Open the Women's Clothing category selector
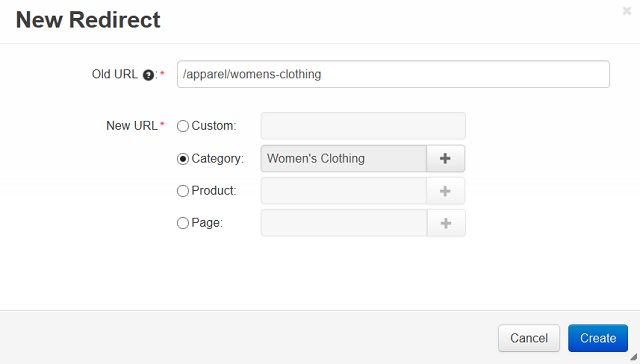 (344, 158)
